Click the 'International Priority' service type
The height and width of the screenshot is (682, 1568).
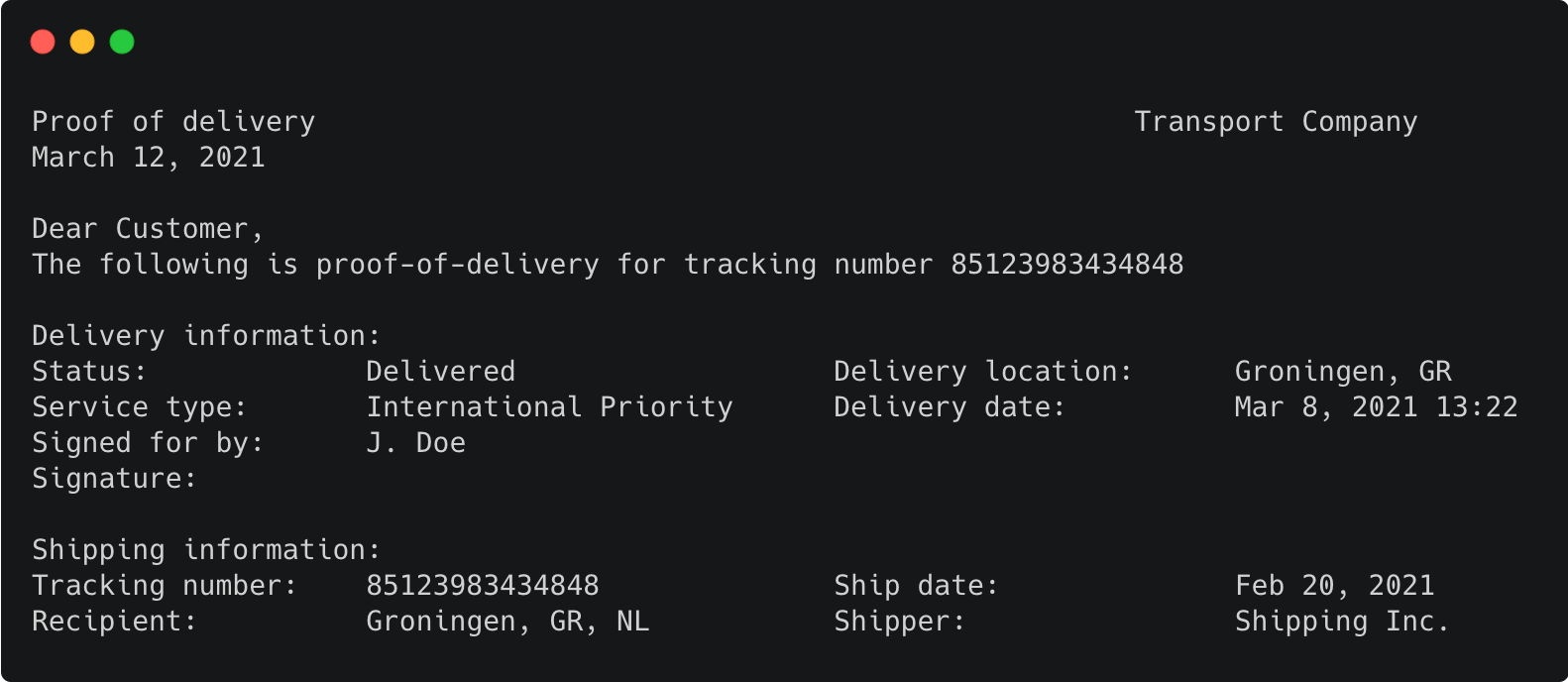pyautogui.click(x=550, y=407)
